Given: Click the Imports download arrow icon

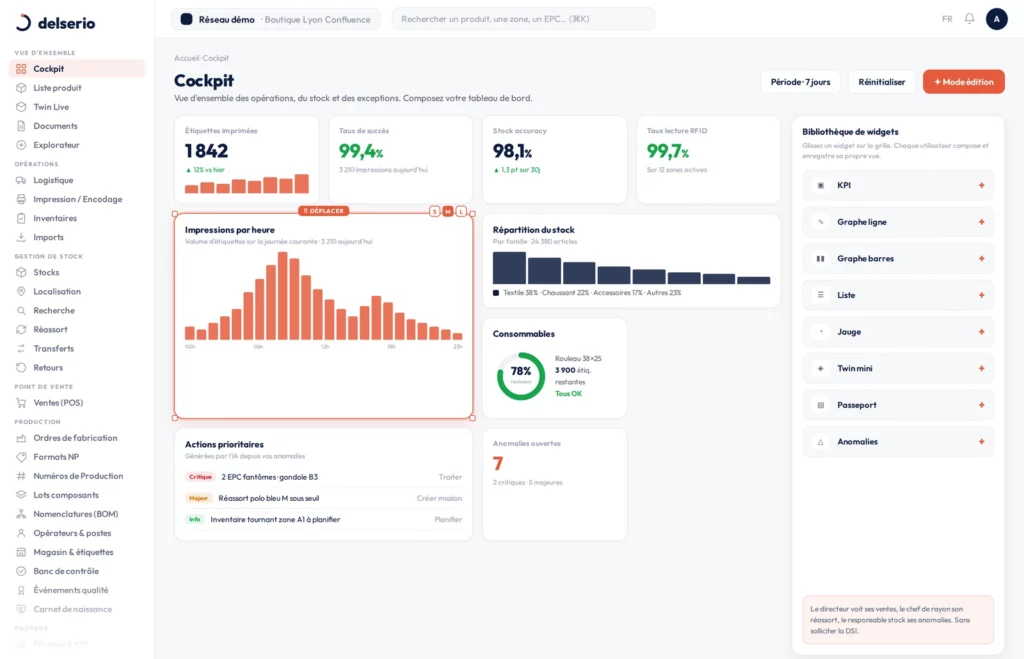Looking at the screenshot, I should pos(21,237).
